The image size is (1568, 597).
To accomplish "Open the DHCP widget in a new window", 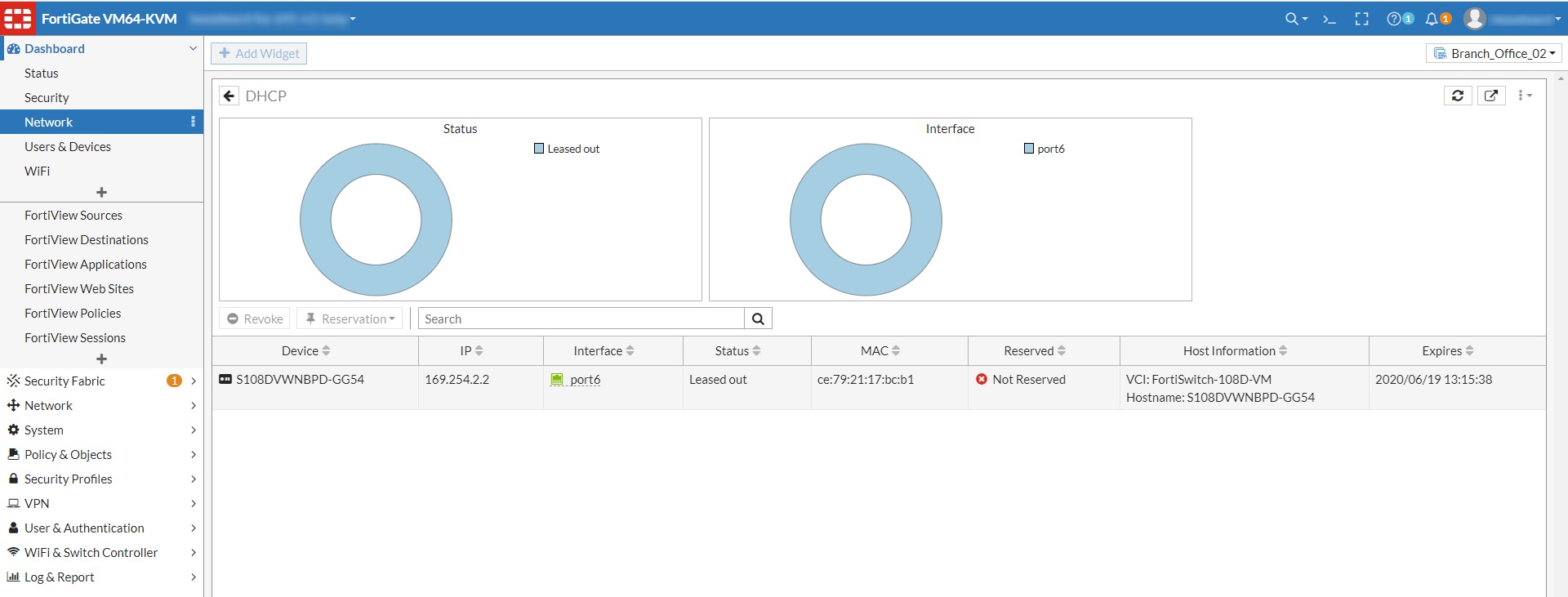I will click(x=1491, y=96).
